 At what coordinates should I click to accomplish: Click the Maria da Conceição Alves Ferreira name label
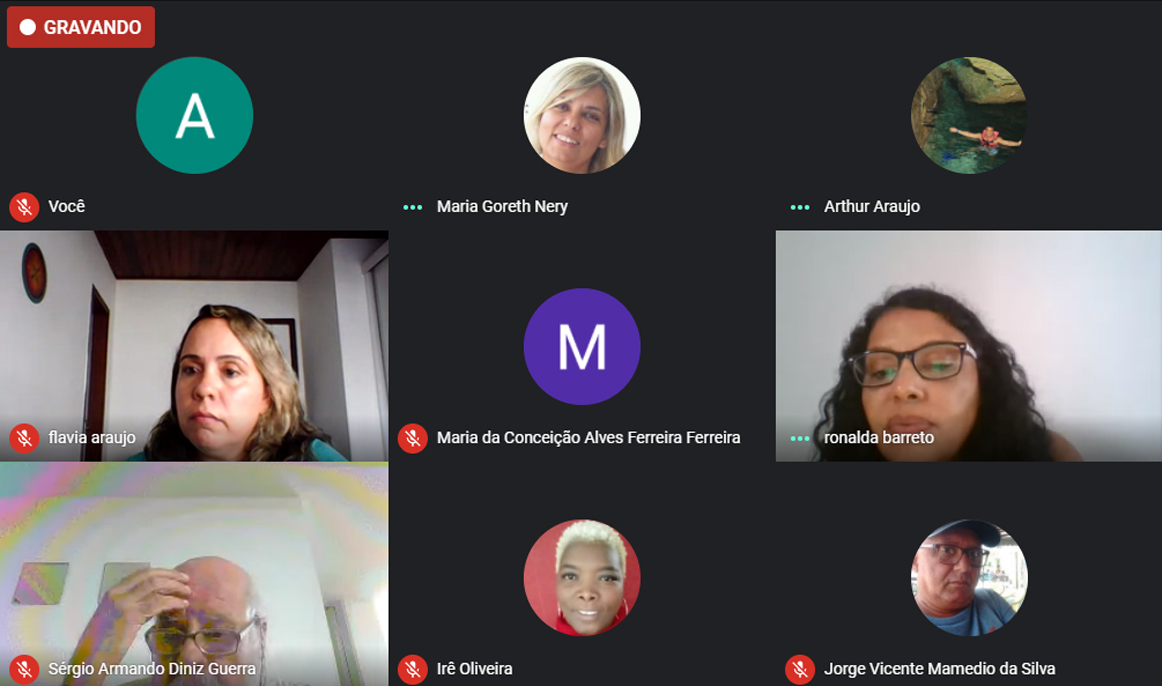[x=588, y=438]
